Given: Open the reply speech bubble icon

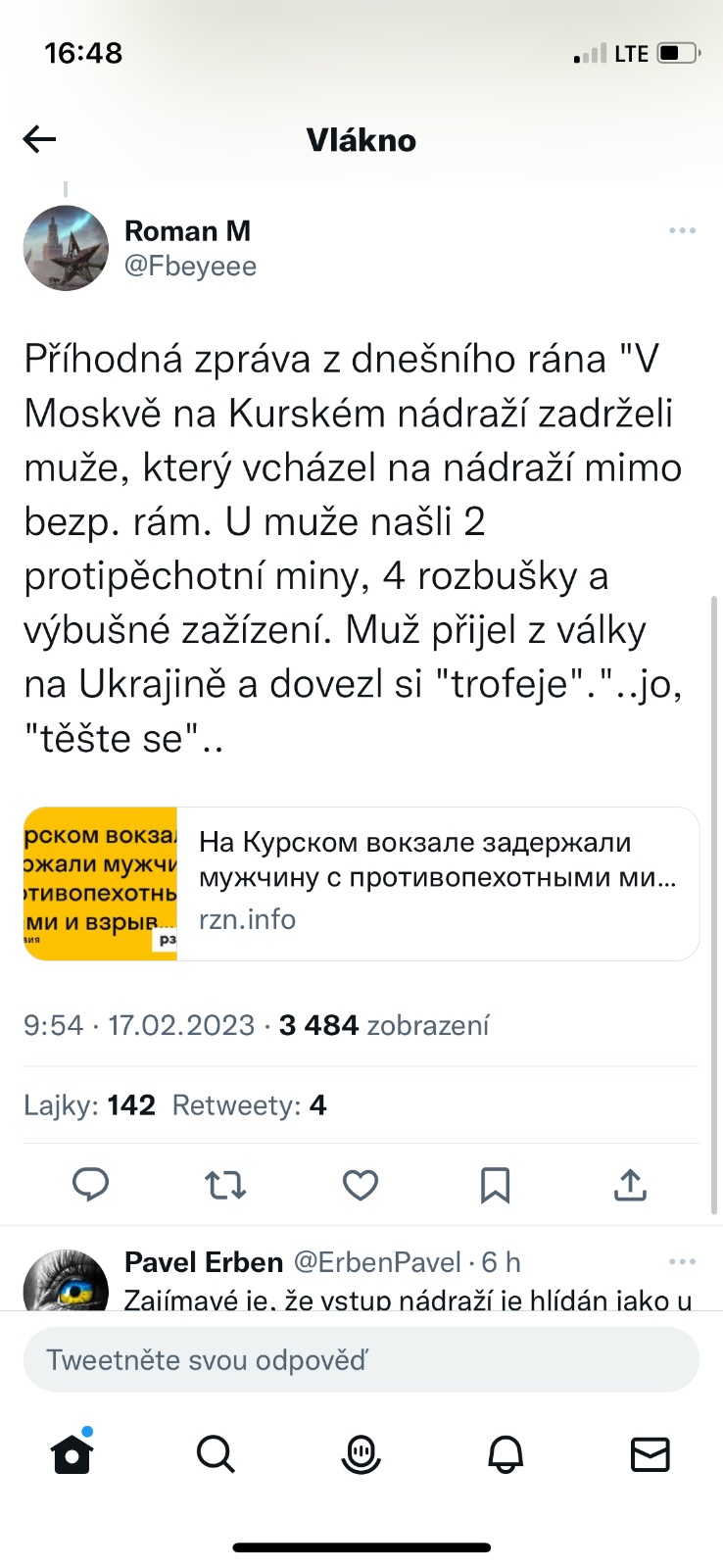Looking at the screenshot, I should coord(91,1185).
